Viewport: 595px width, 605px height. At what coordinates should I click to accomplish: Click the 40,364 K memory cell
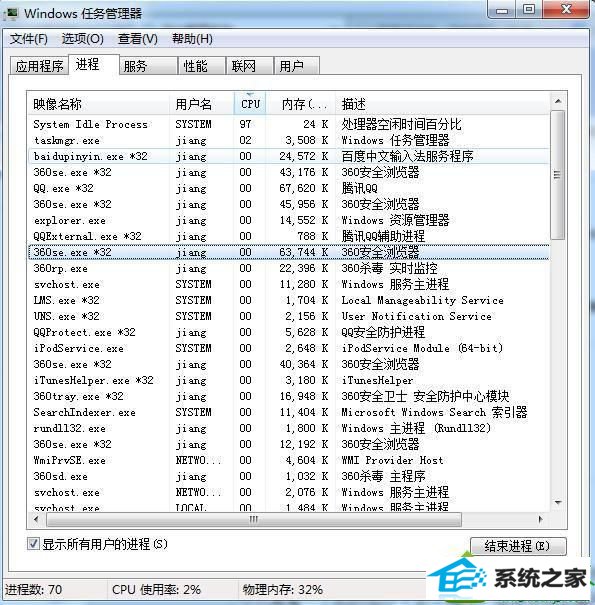304,364
